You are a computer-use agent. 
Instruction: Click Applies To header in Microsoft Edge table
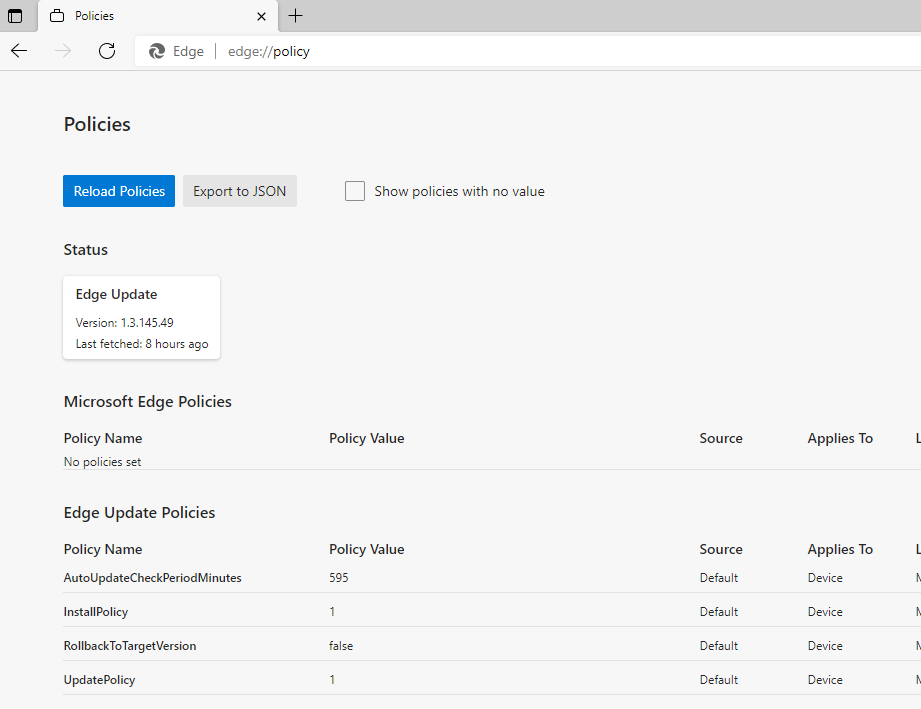coord(840,438)
